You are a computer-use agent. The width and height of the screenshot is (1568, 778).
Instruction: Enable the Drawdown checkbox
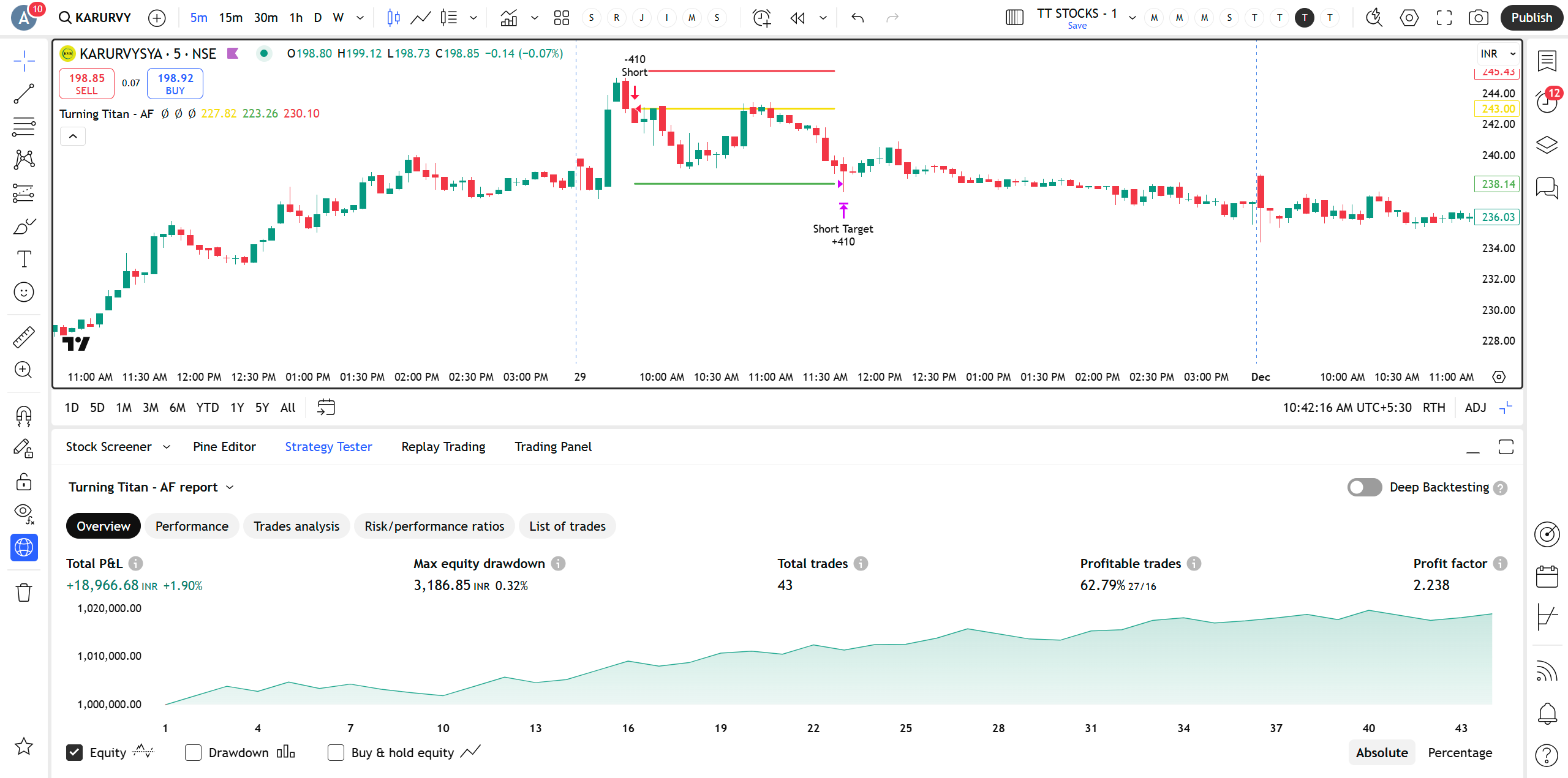(x=193, y=752)
